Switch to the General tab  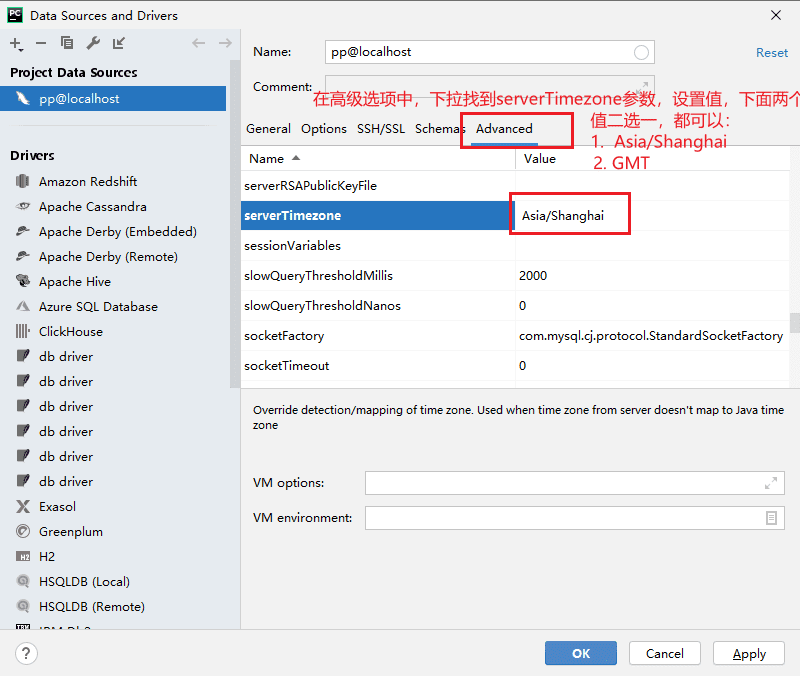tap(268, 129)
